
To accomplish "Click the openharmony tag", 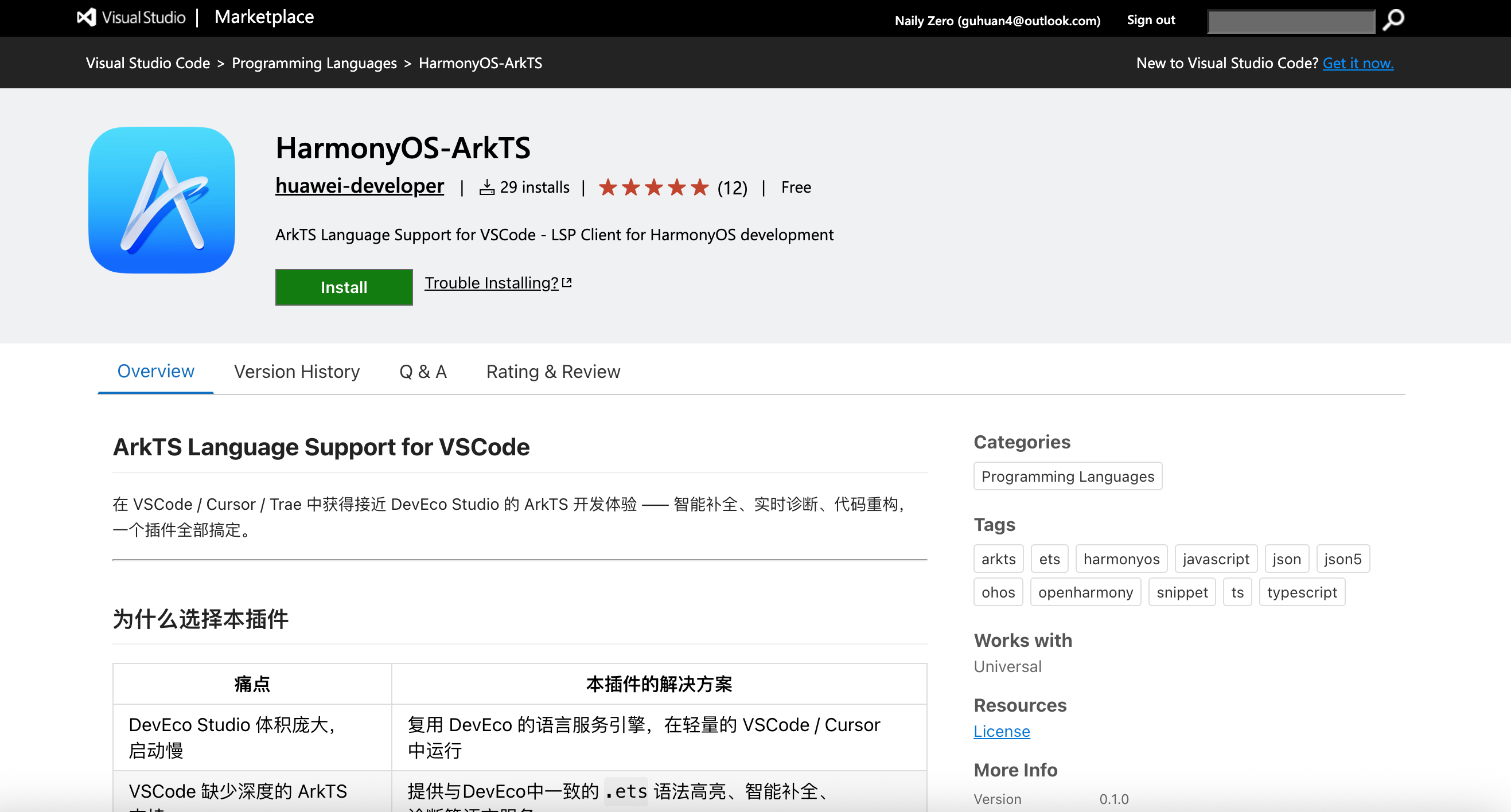I will (x=1085, y=592).
